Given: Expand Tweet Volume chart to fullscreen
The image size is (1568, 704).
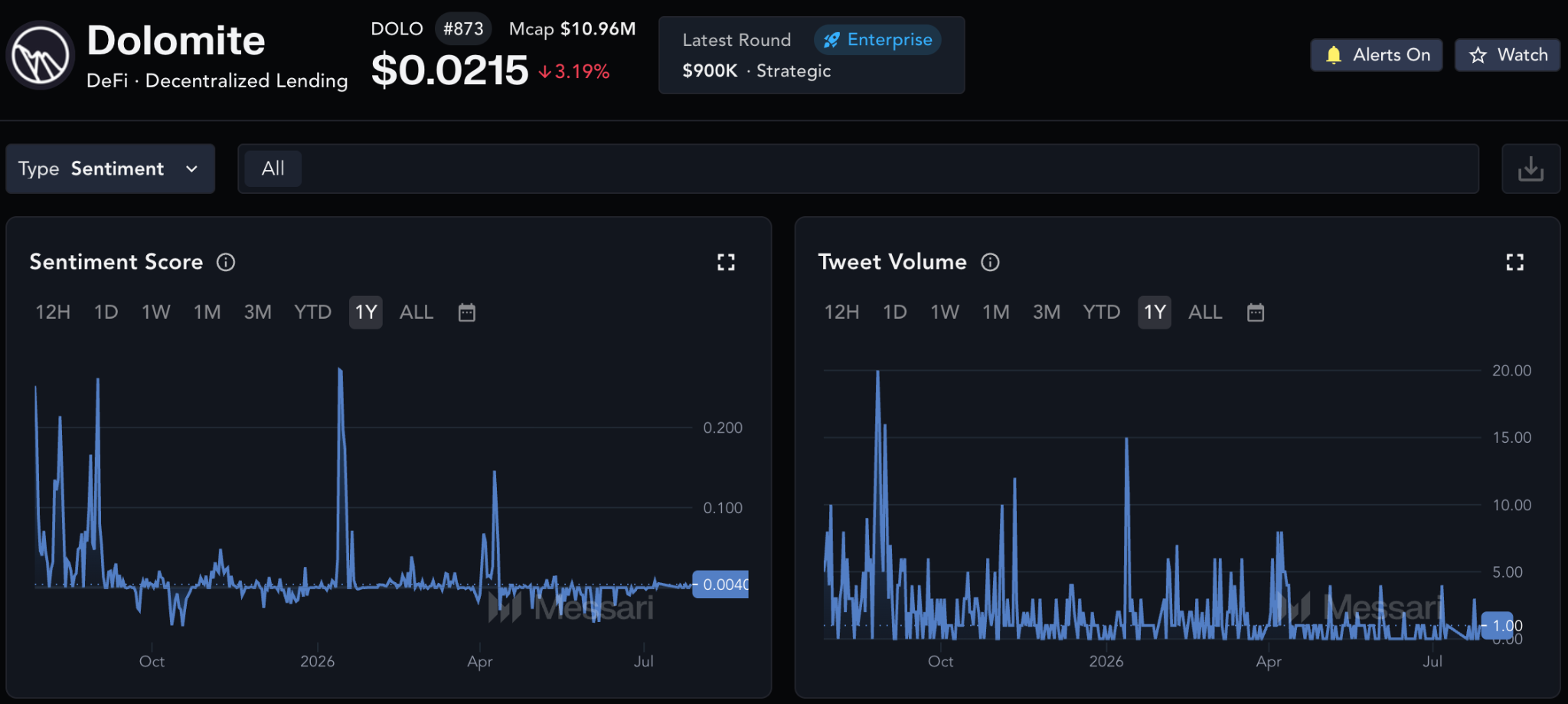Looking at the screenshot, I should point(1514,263).
